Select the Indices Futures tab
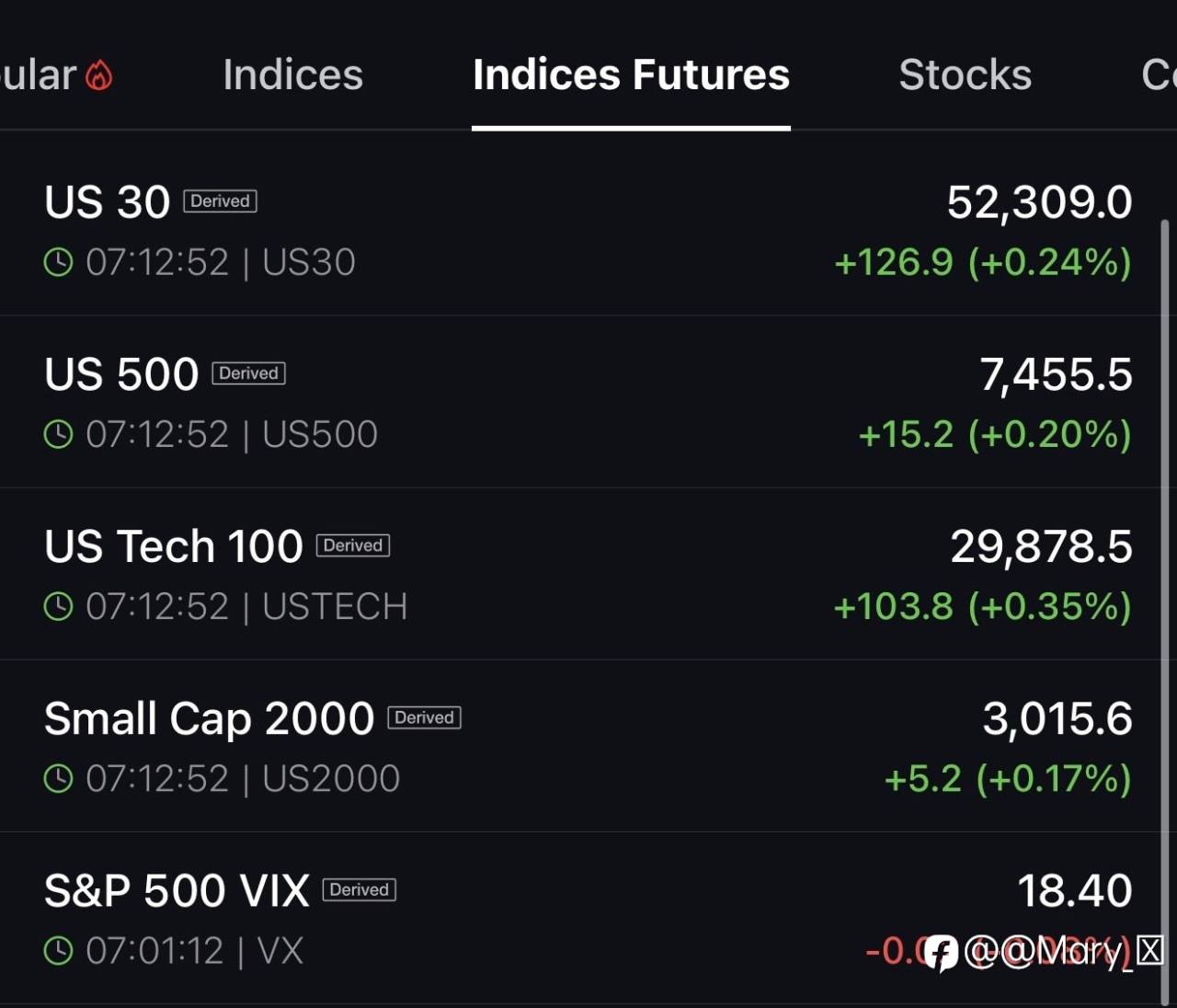 pos(631,75)
